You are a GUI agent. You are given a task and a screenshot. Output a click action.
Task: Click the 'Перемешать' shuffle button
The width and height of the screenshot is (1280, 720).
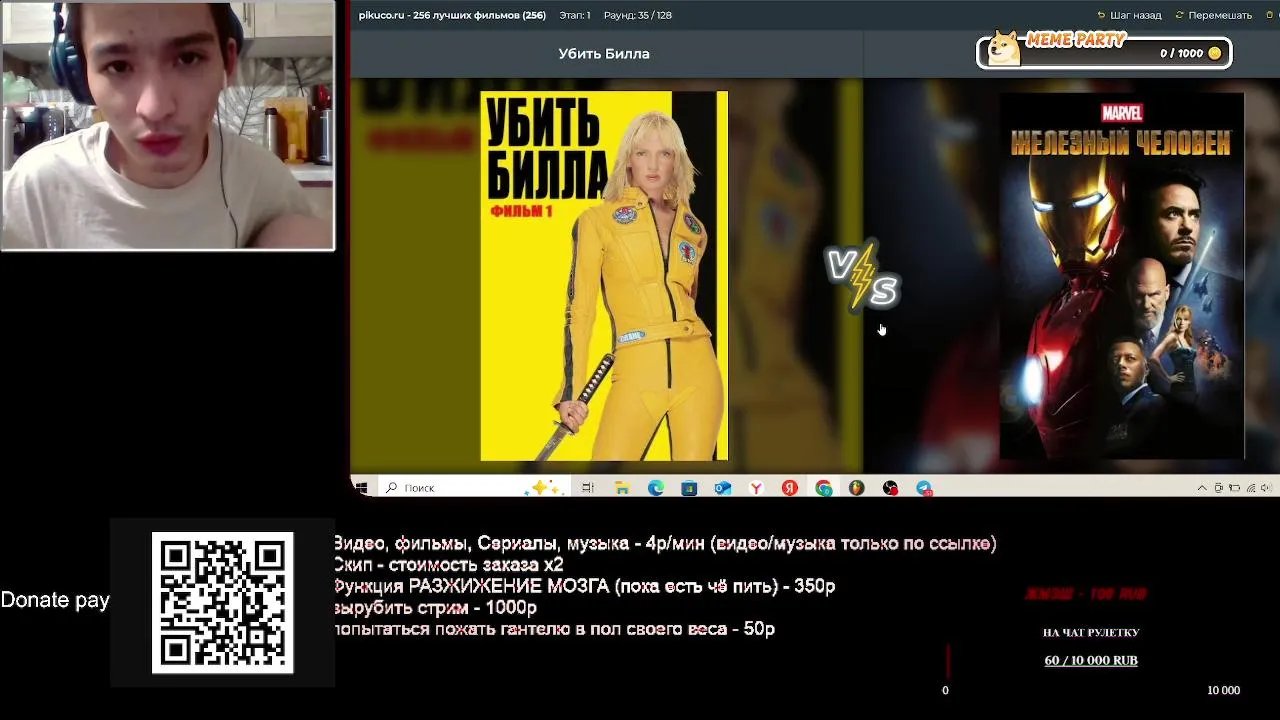tap(1213, 15)
